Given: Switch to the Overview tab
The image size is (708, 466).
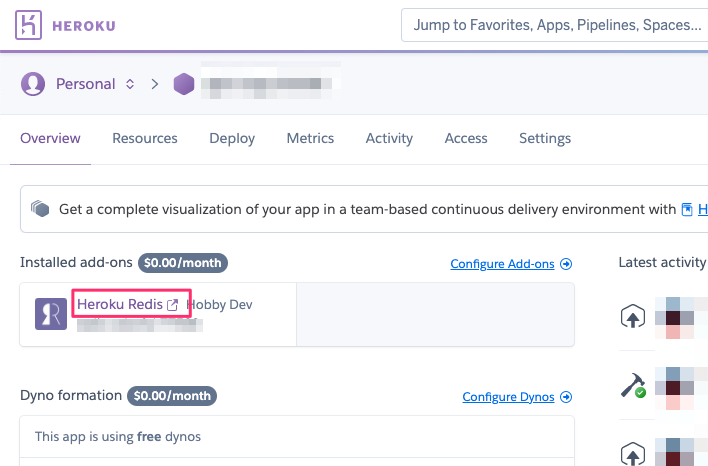Looking at the screenshot, I should click(50, 138).
